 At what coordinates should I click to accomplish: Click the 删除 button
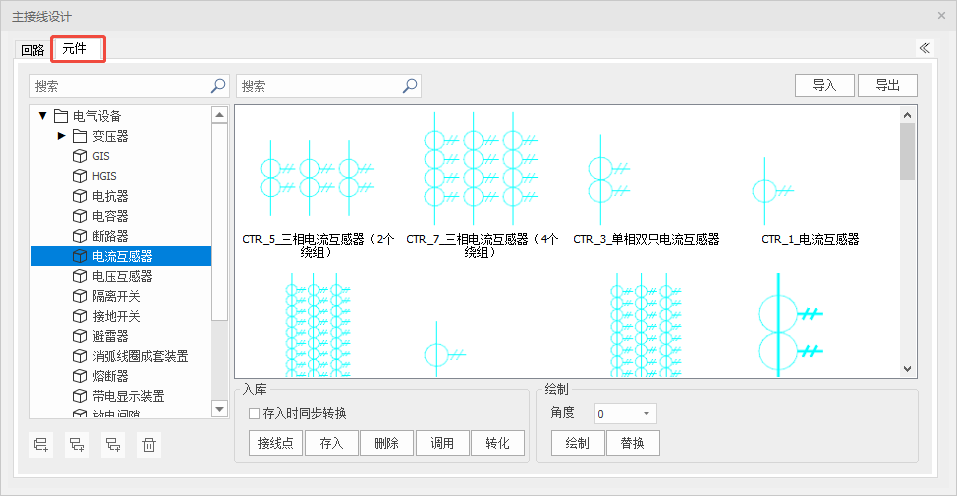coord(387,443)
